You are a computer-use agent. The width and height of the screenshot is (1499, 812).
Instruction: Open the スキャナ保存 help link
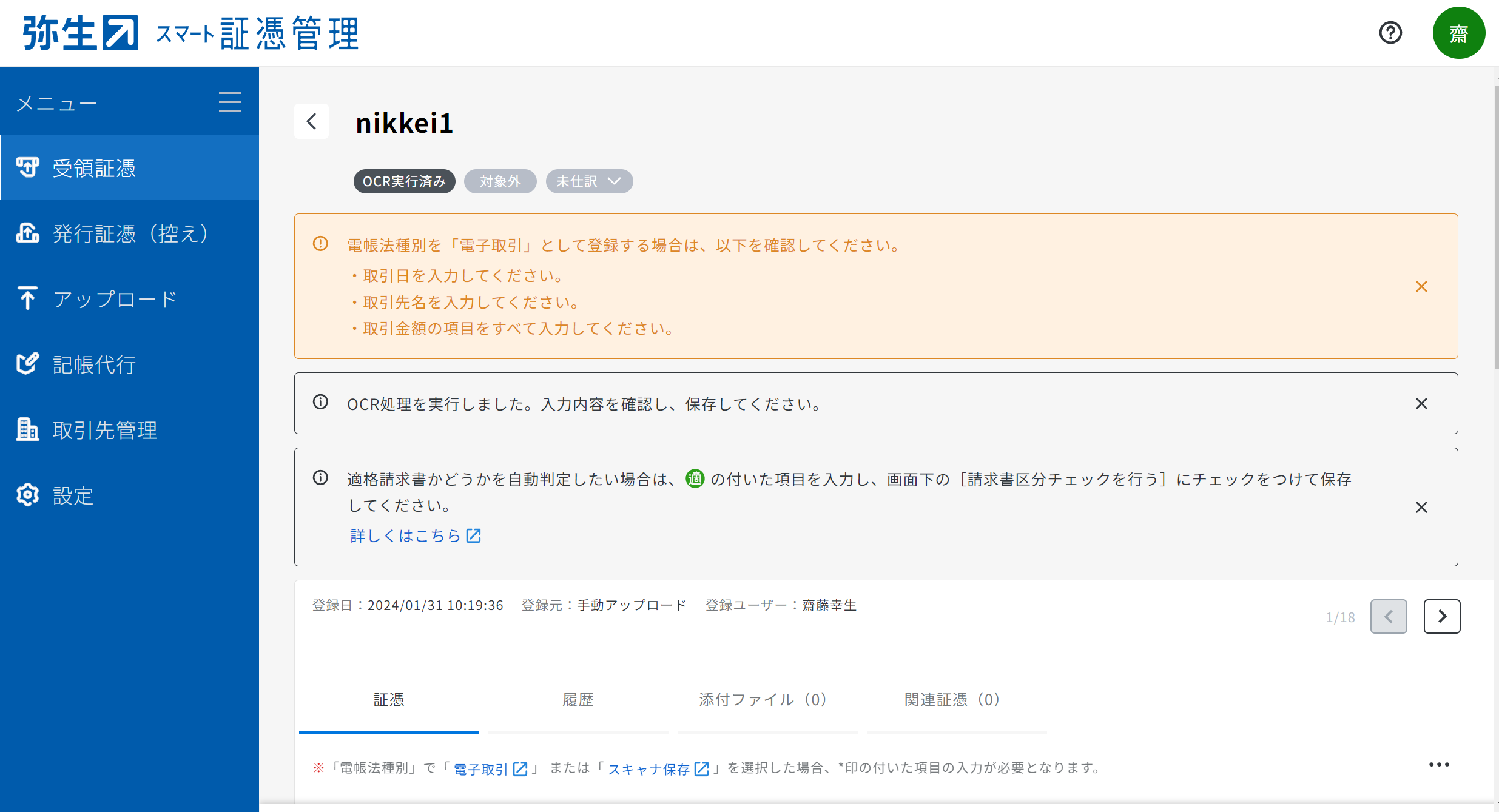[658, 768]
